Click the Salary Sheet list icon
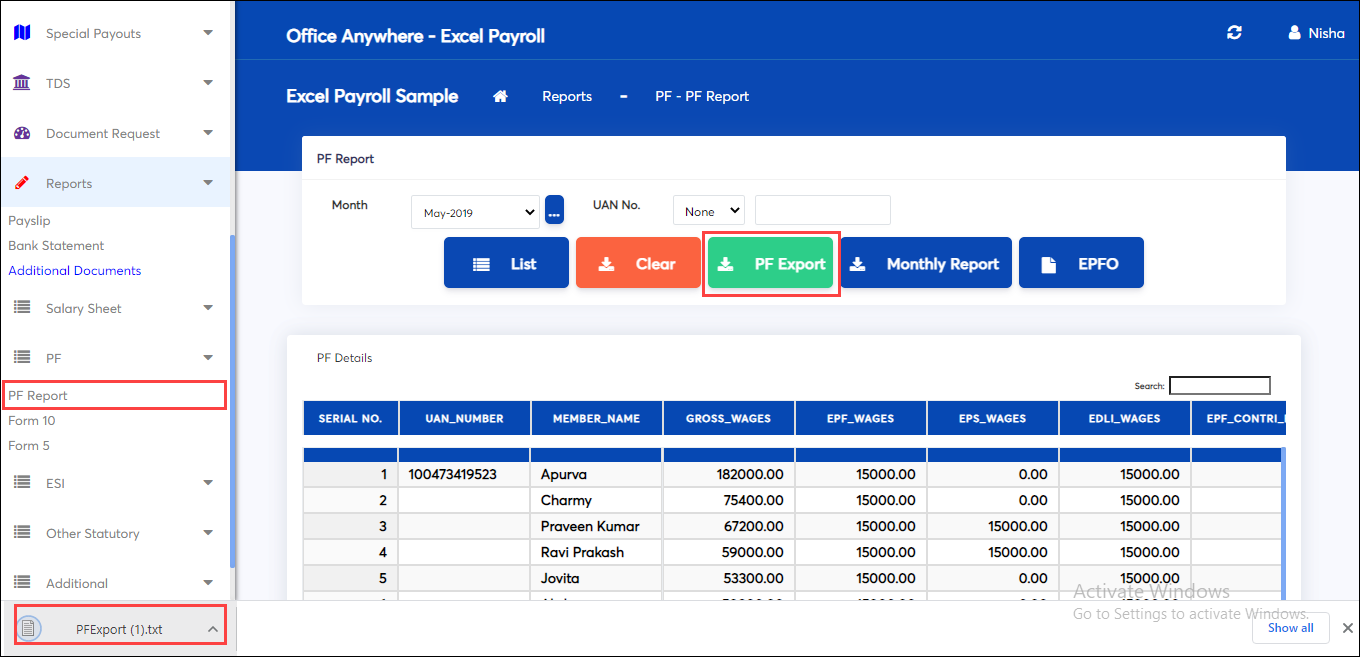Screen dimensions: 1360x657 click(22, 308)
